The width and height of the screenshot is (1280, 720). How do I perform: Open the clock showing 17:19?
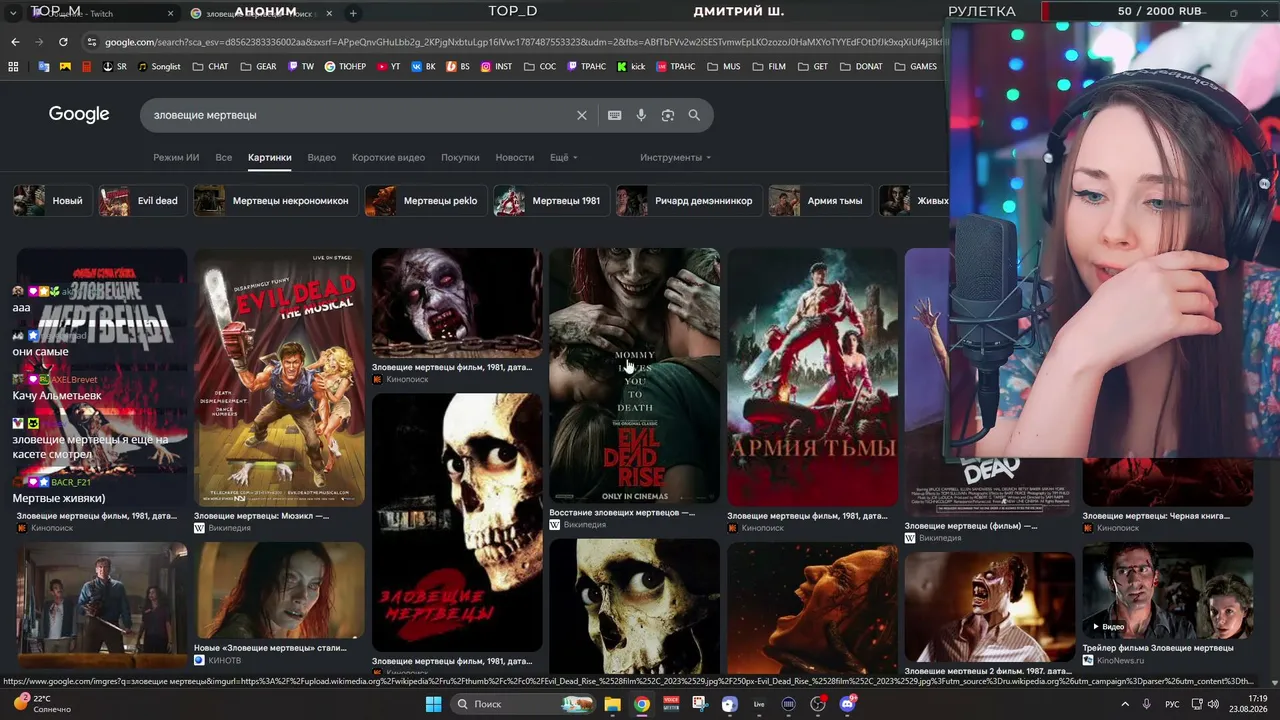click(x=1249, y=704)
